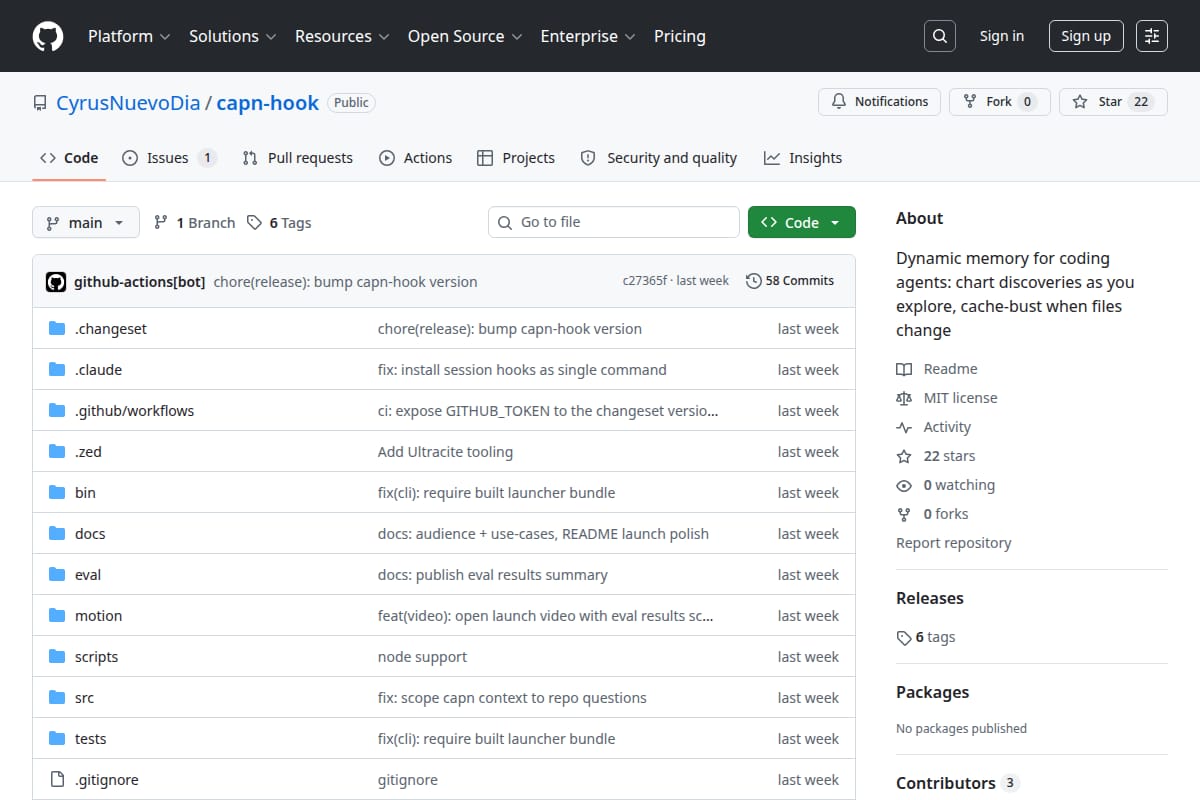Click the eval folder icon
This screenshot has height=800, width=1200.
[x=57, y=575]
